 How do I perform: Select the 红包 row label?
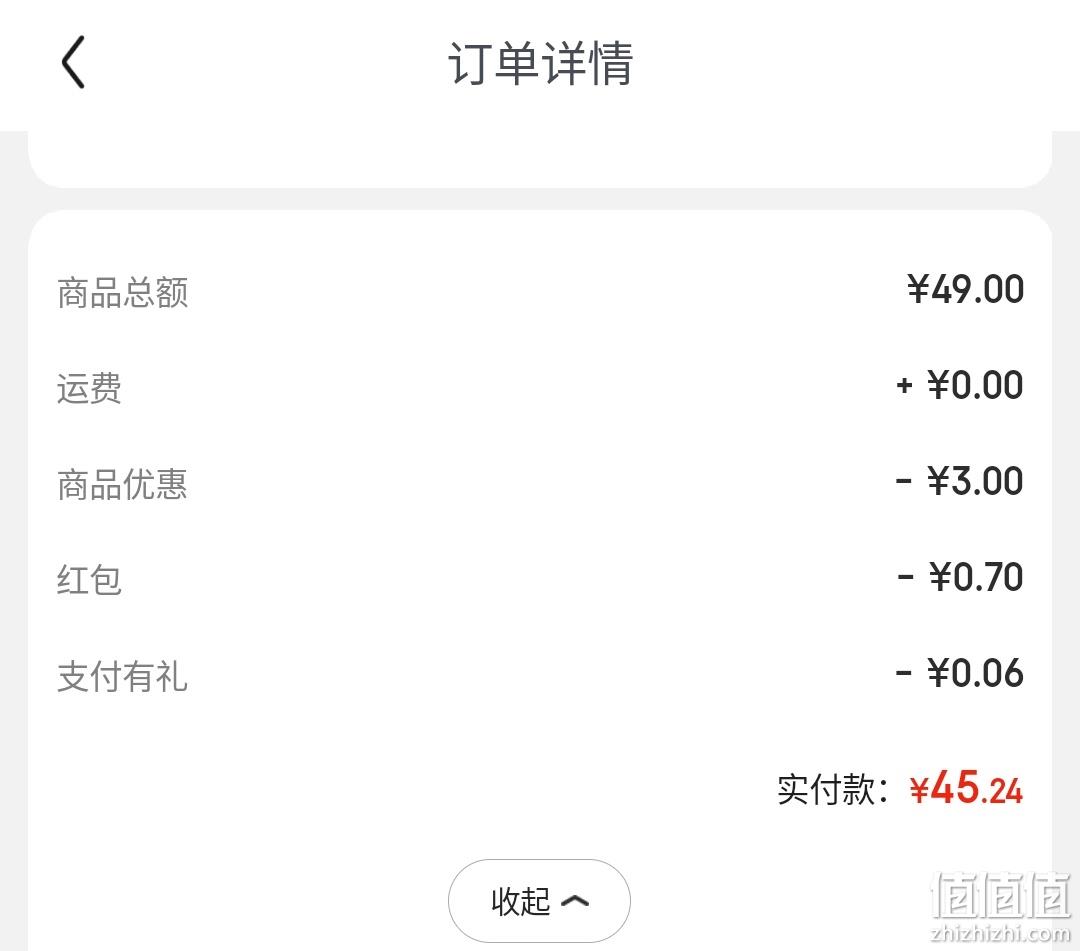[x=90, y=580]
